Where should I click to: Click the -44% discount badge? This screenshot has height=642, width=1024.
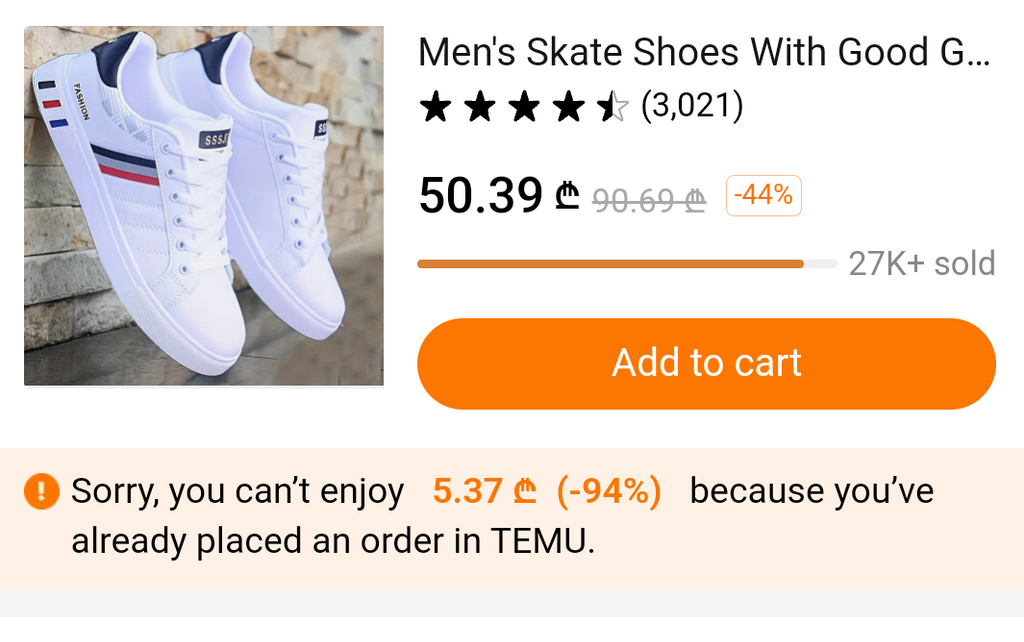coord(763,195)
